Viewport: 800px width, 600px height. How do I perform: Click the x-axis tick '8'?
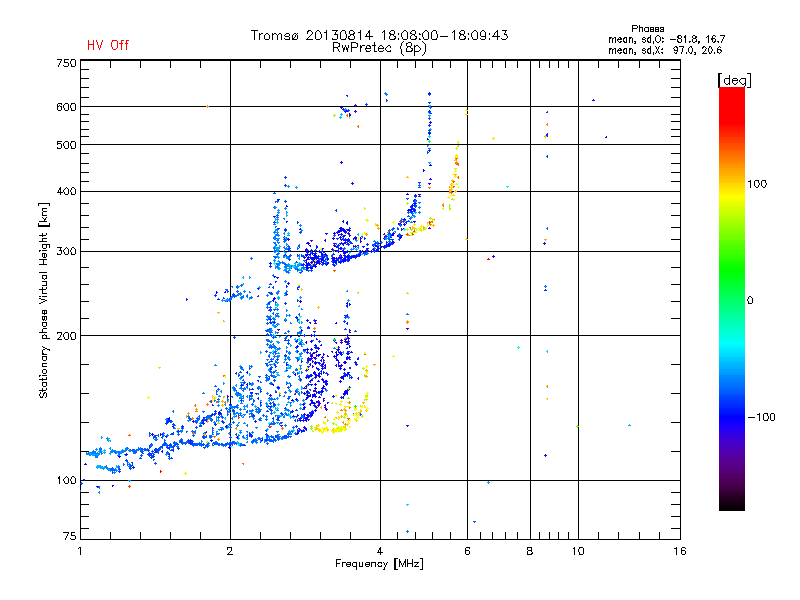pos(530,551)
